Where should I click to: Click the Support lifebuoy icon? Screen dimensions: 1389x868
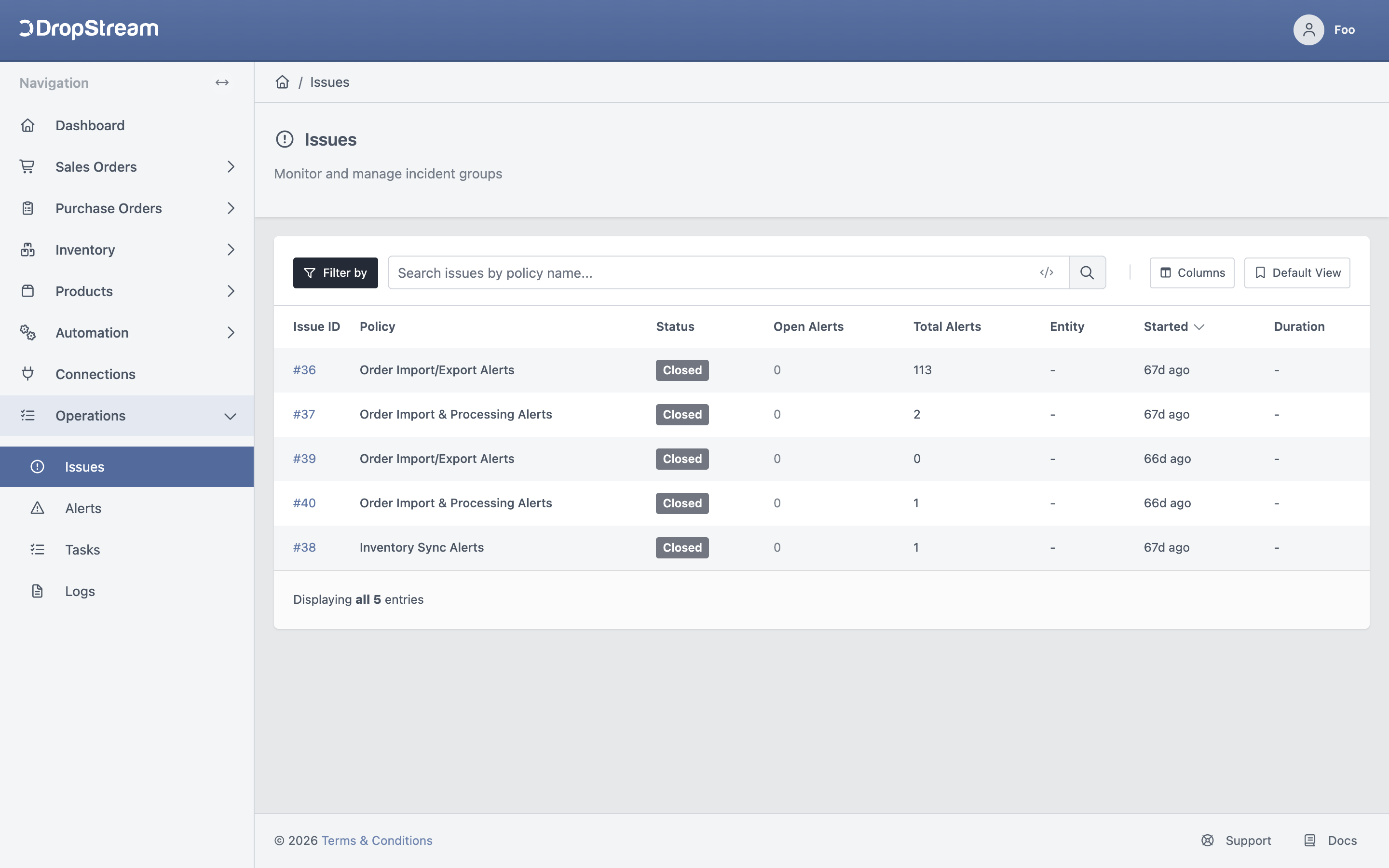1208,841
